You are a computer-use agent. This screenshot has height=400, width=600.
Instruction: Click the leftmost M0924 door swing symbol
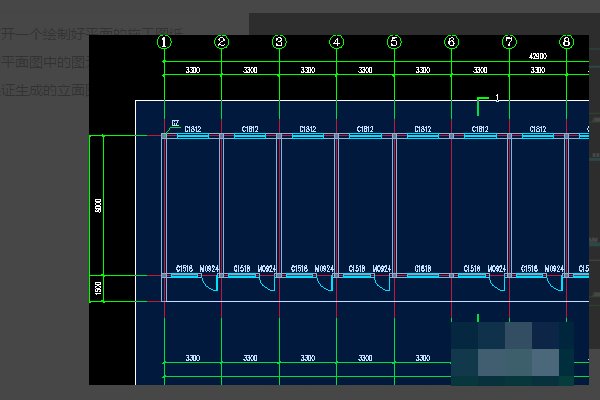210,282
